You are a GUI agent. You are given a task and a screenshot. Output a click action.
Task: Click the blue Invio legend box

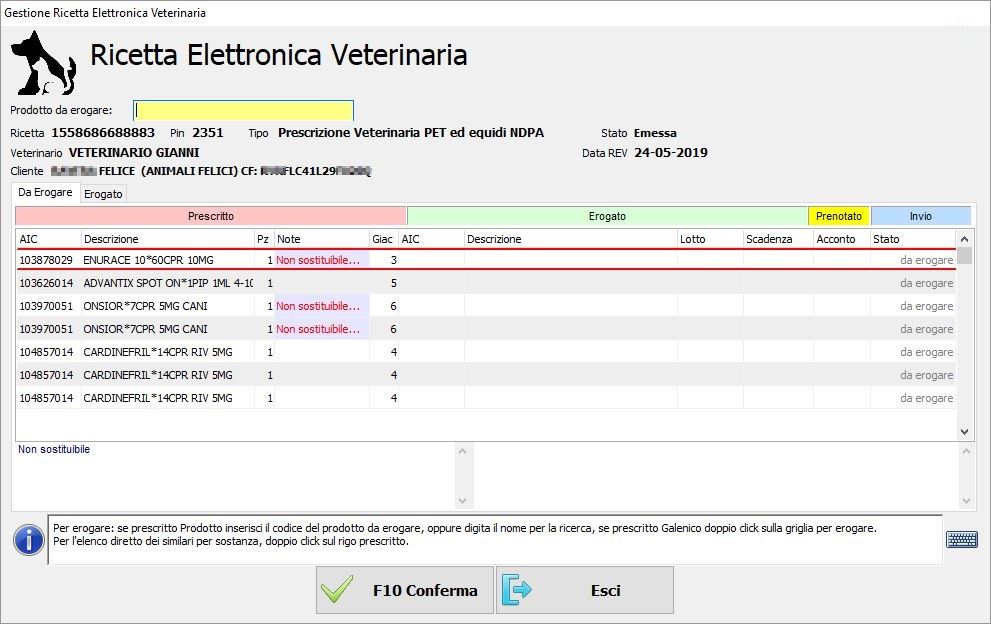pos(920,216)
